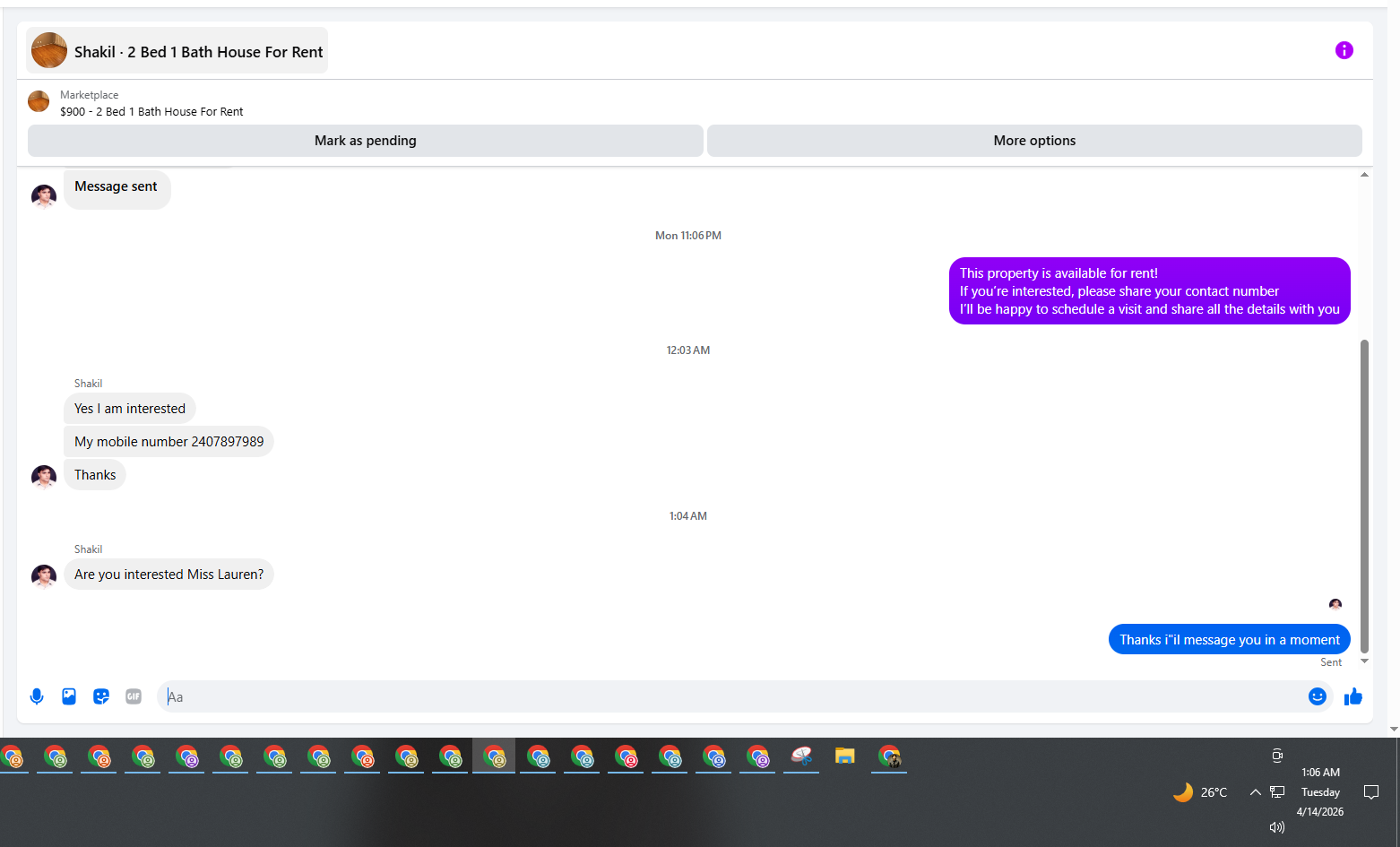Viewport: 1400px width, 847px height.
Task: Select the 'Thanks' message bubble
Action: coord(95,475)
